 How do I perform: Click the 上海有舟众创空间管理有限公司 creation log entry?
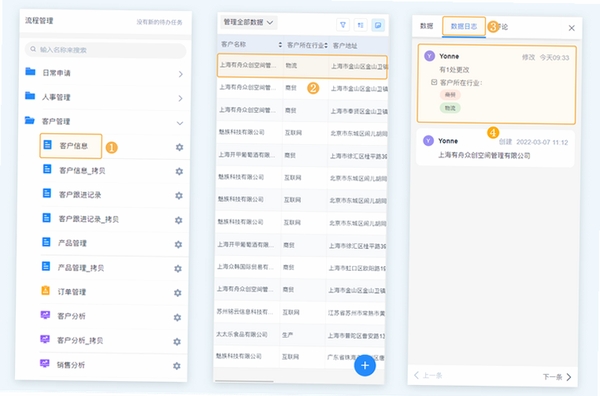(x=495, y=148)
